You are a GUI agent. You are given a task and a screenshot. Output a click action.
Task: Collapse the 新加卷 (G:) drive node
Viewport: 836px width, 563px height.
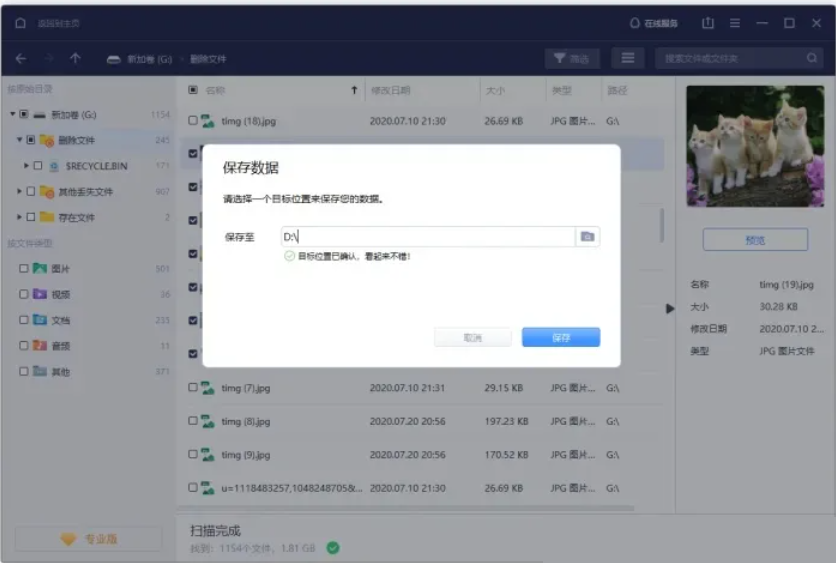pyautogui.click(x=13, y=115)
